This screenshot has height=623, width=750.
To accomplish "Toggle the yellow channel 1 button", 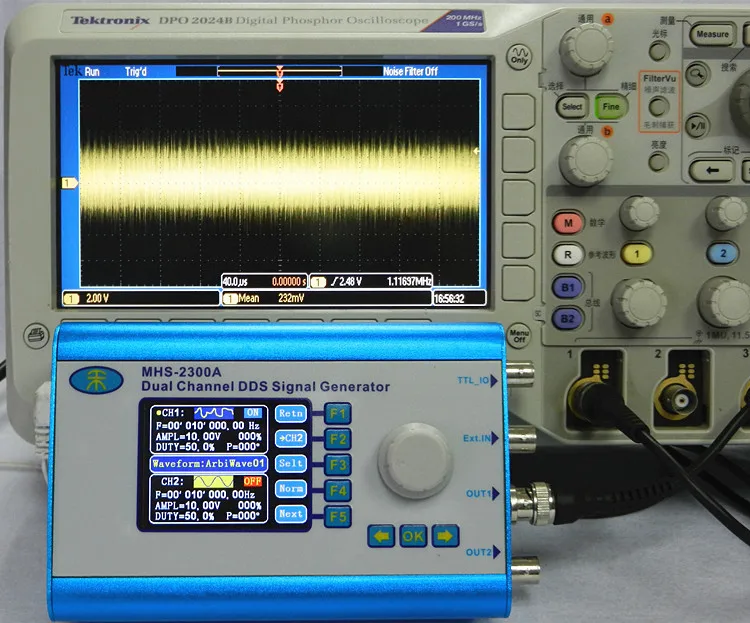I will click(637, 254).
